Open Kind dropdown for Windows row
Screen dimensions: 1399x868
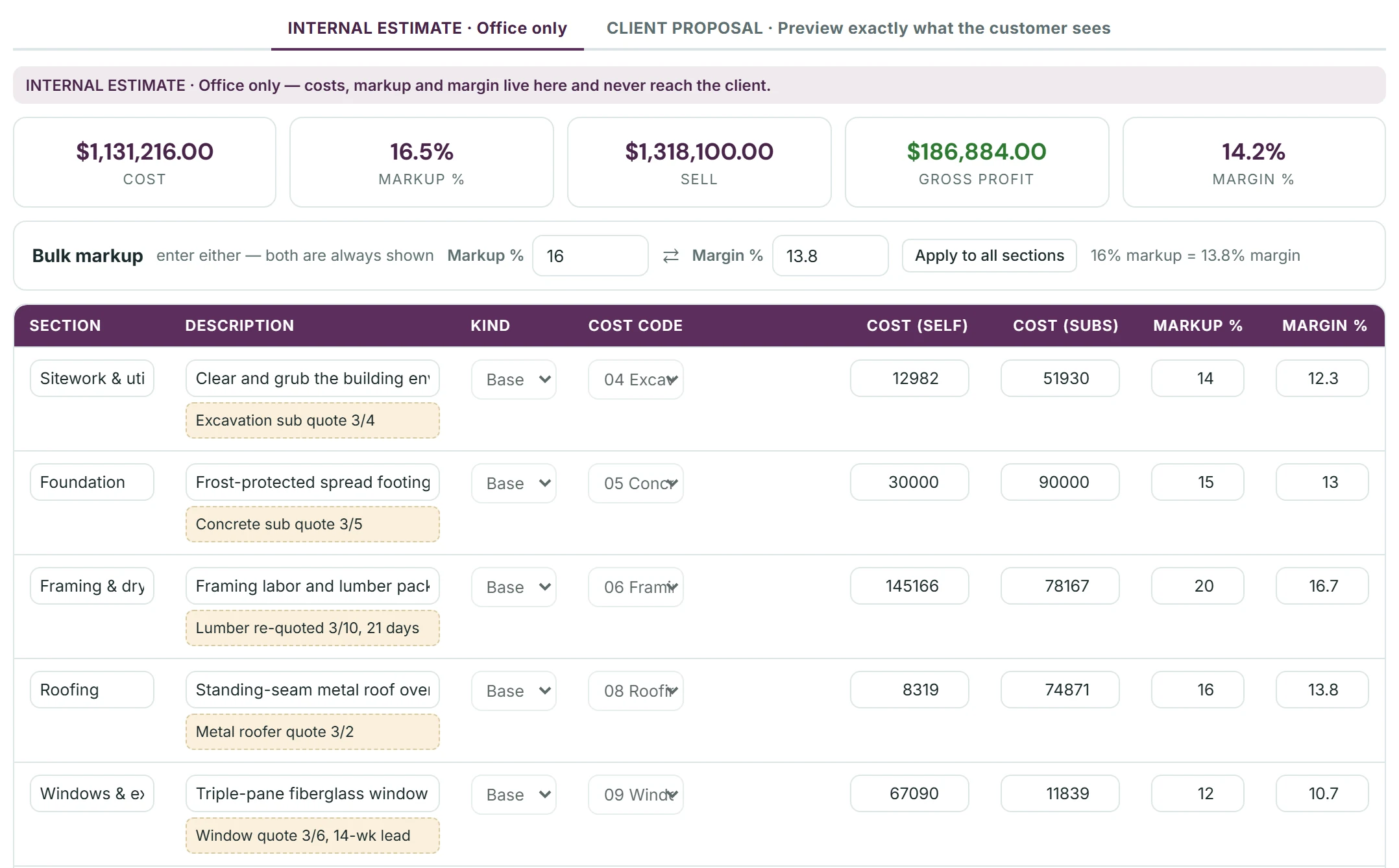point(514,795)
